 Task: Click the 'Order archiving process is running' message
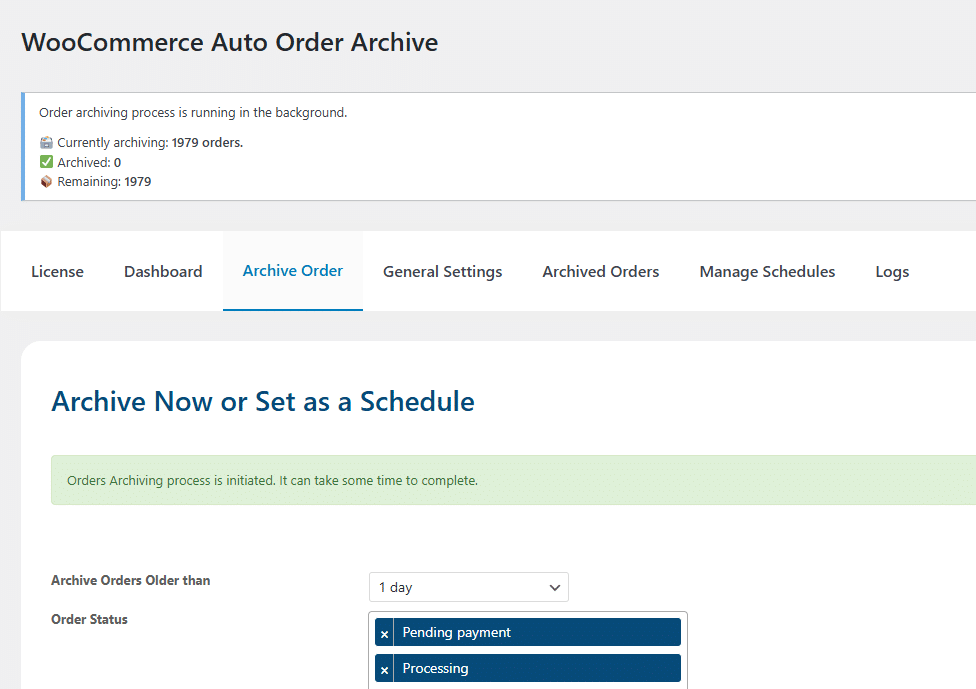coord(193,113)
